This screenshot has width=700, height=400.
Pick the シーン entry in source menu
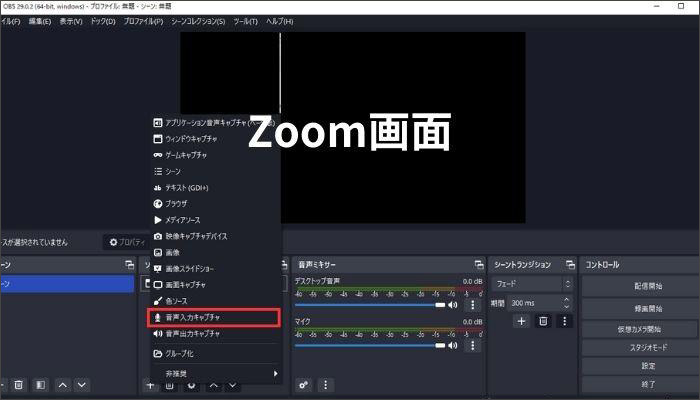(214, 171)
